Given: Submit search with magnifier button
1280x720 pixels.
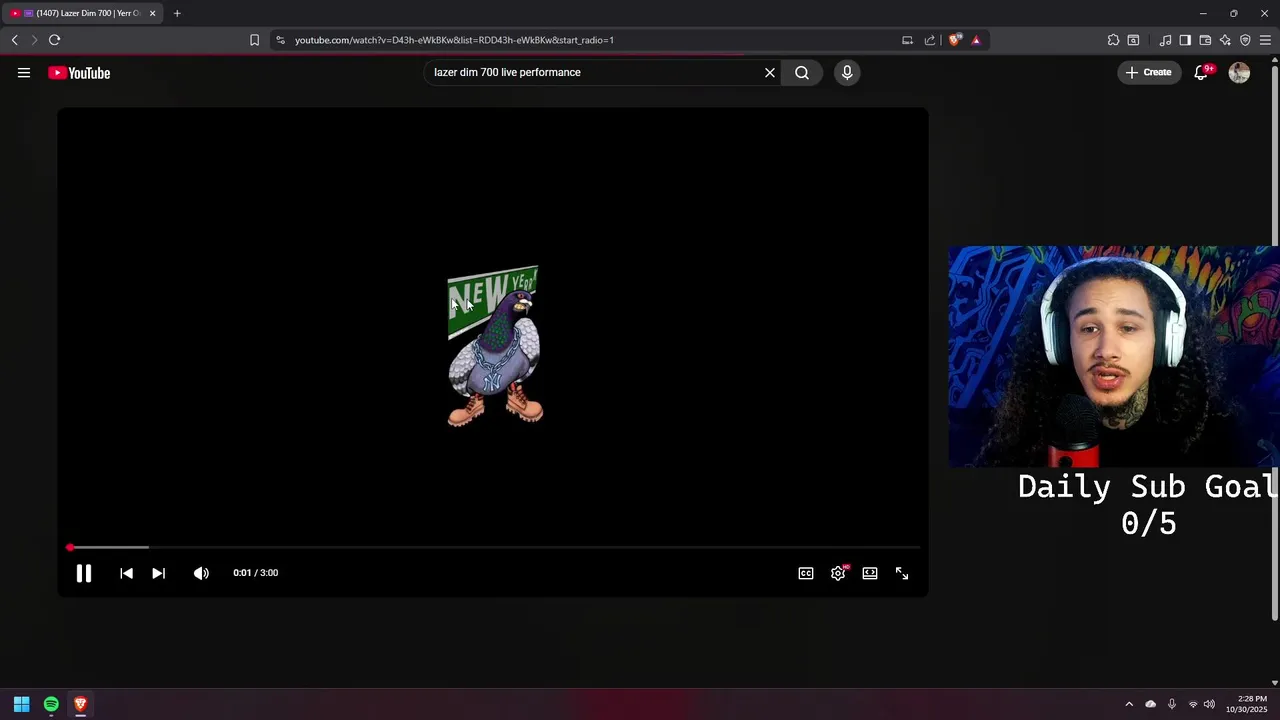Looking at the screenshot, I should [x=802, y=72].
